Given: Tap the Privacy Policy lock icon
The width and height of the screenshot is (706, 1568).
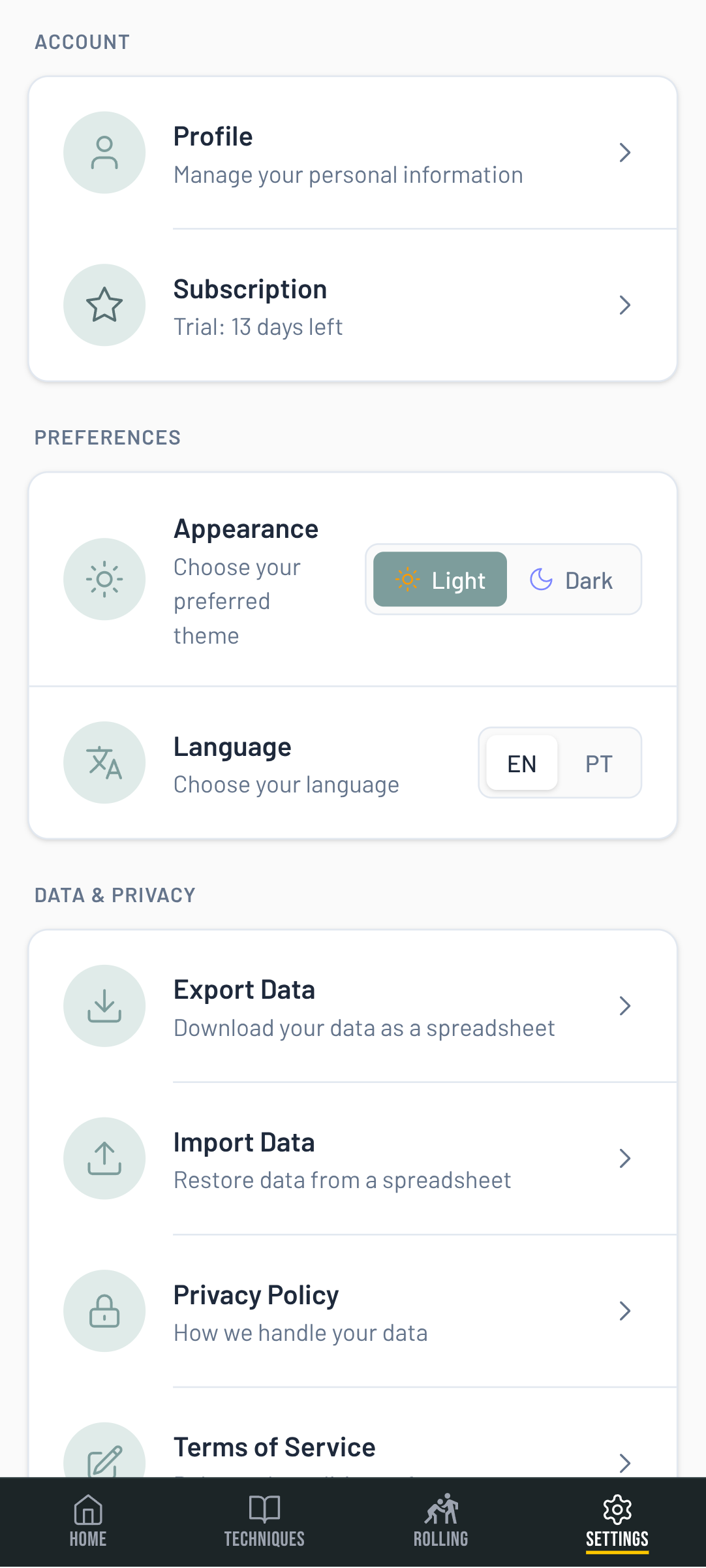Looking at the screenshot, I should point(104,1311).
